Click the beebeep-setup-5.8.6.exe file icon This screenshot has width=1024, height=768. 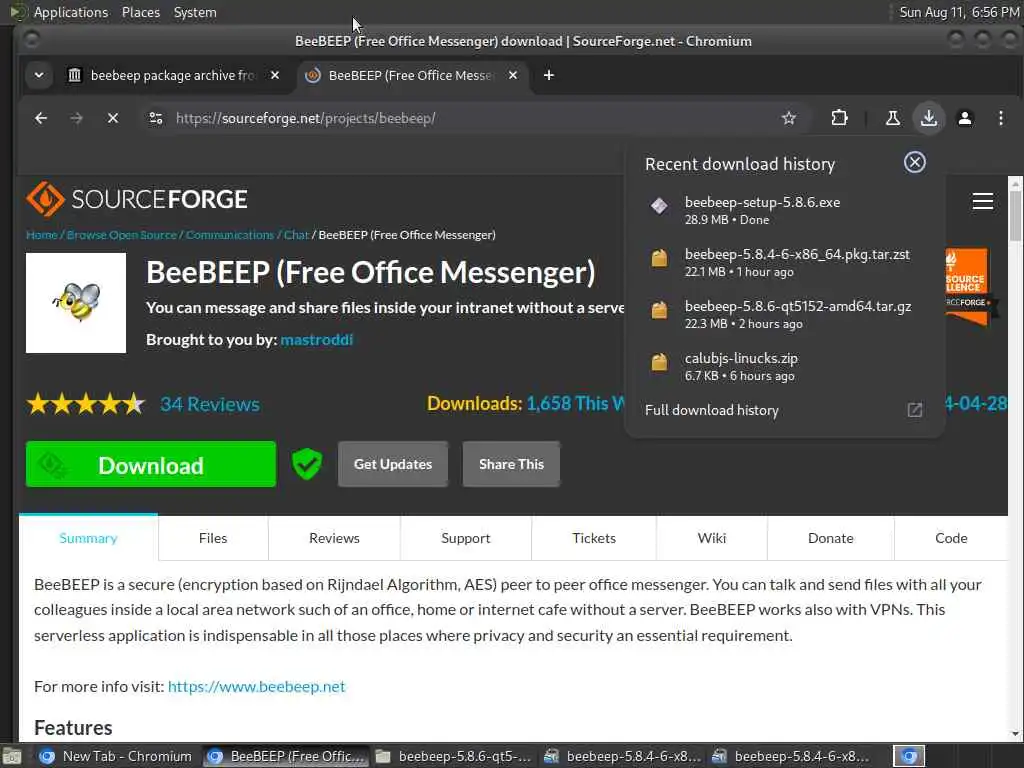pyautogui.click(x=659, y=206)
